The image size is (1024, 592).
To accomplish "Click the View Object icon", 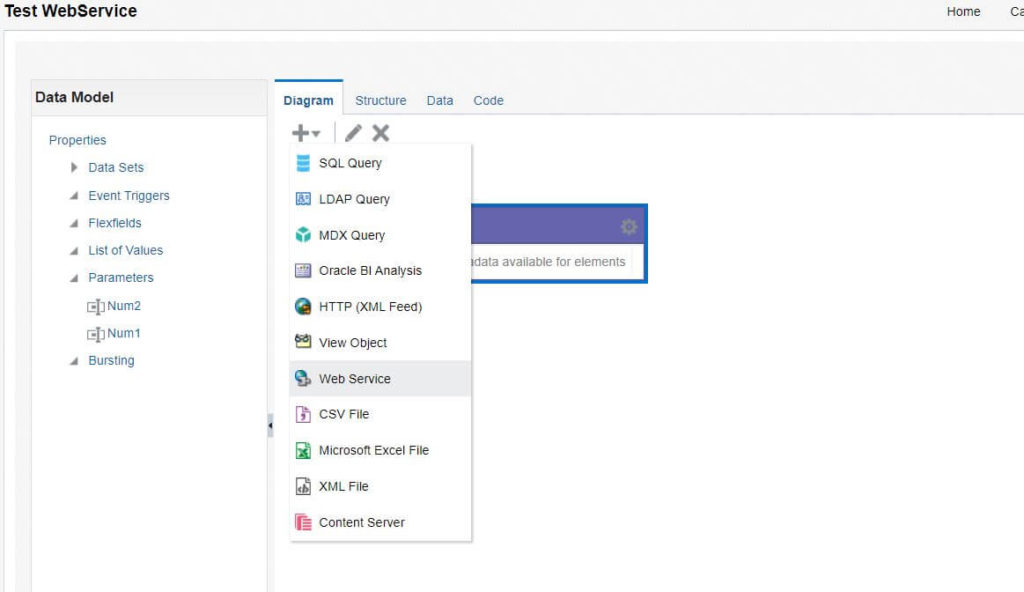I will 303,342.
